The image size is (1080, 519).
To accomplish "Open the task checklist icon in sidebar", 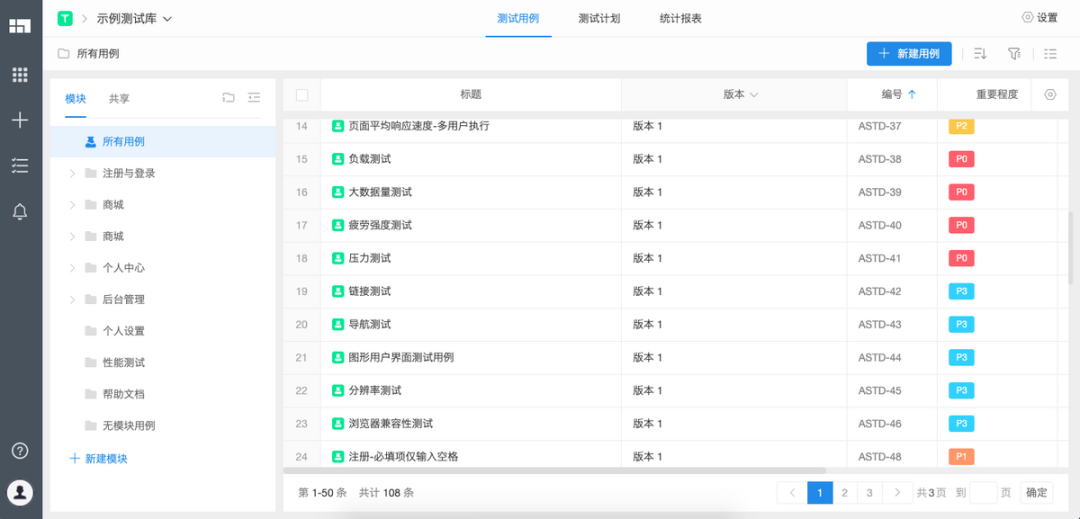I will pos(20,165).
